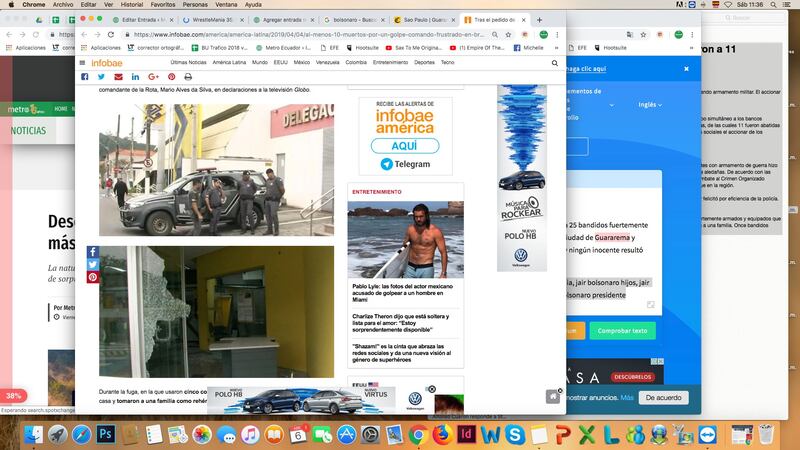The width and height of the screenshot is (800, 450).
Task: Open Ventana menu in menu bar
Action: tap(226, 5)
